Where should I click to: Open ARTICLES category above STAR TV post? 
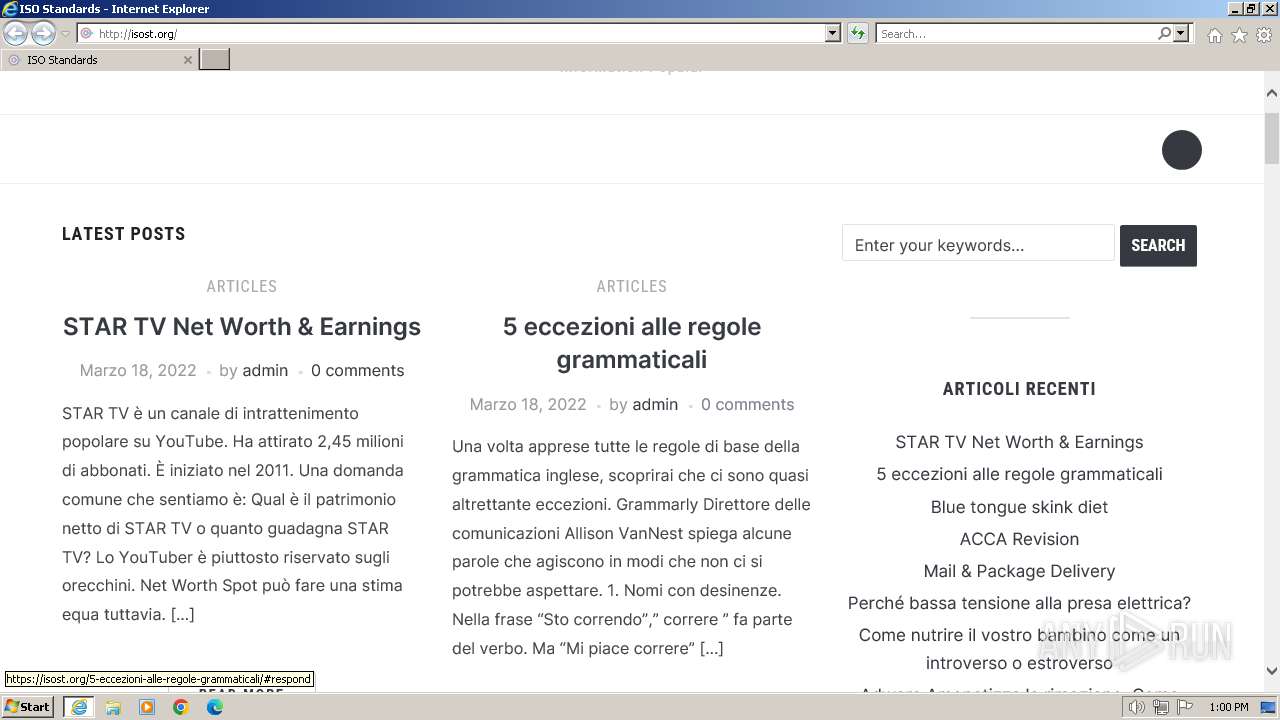point(242,286)
